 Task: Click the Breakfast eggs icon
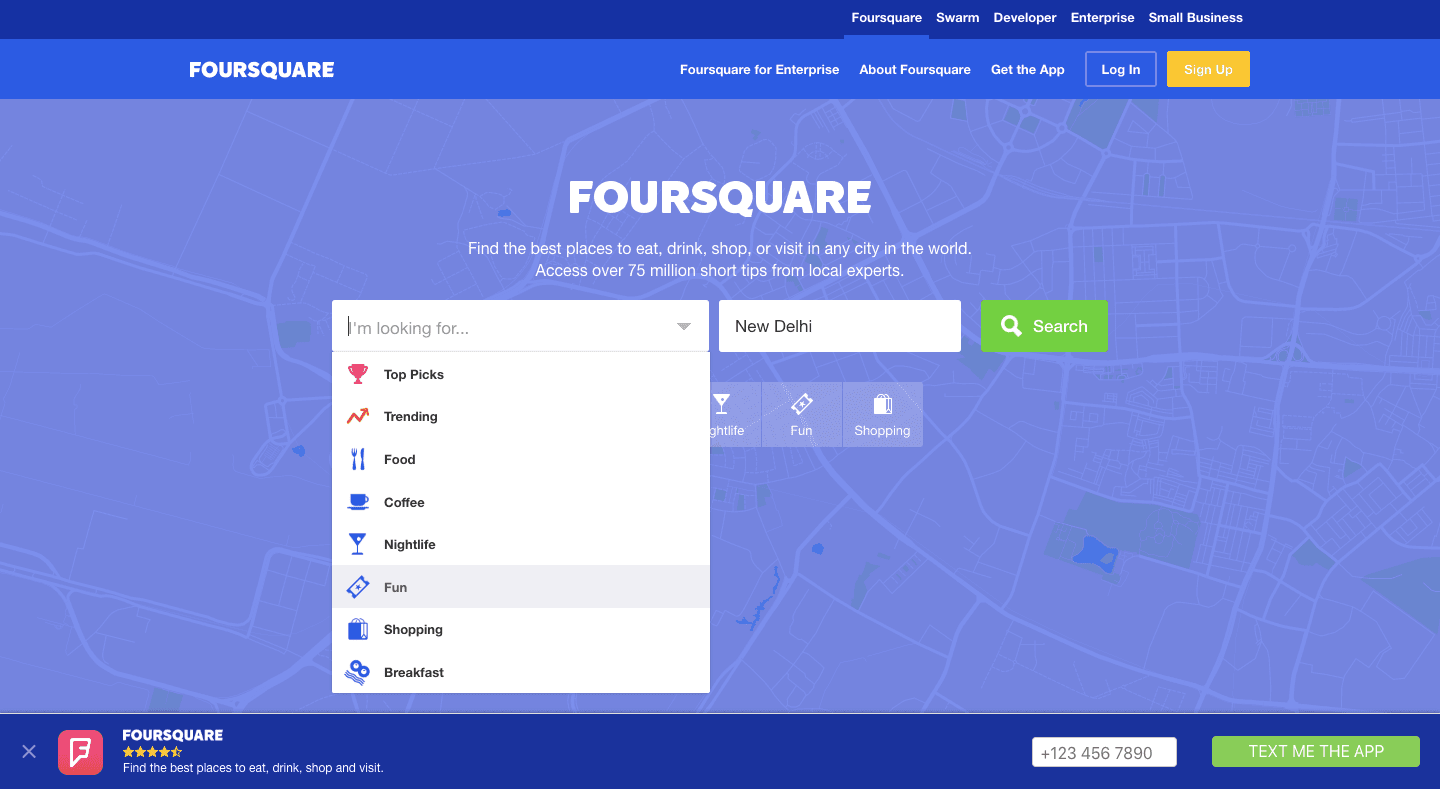pos(358,672)
